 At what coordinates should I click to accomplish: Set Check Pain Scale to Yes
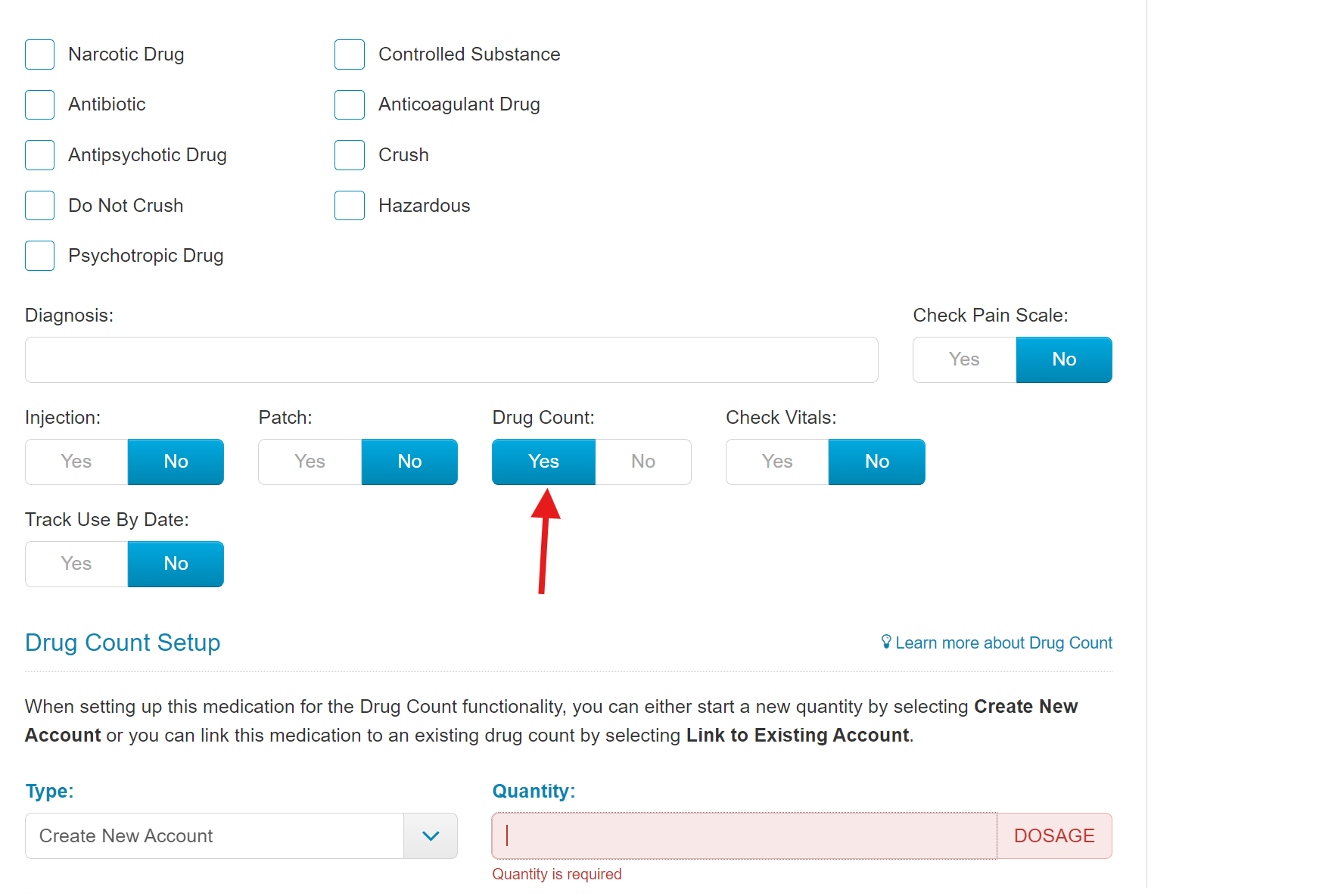(x=964, y=359)
